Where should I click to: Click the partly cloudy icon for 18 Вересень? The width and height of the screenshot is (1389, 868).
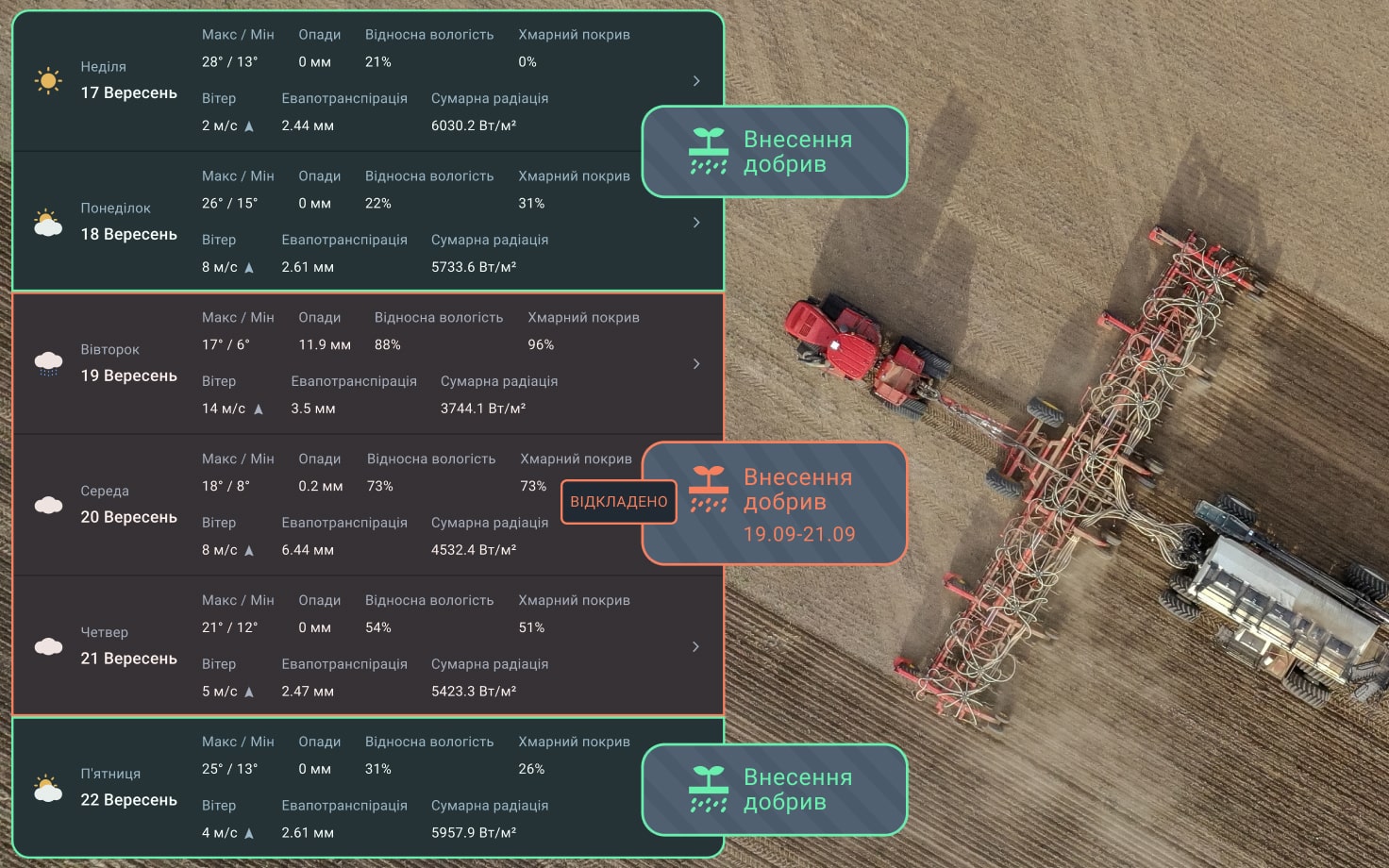pos(48,223)
